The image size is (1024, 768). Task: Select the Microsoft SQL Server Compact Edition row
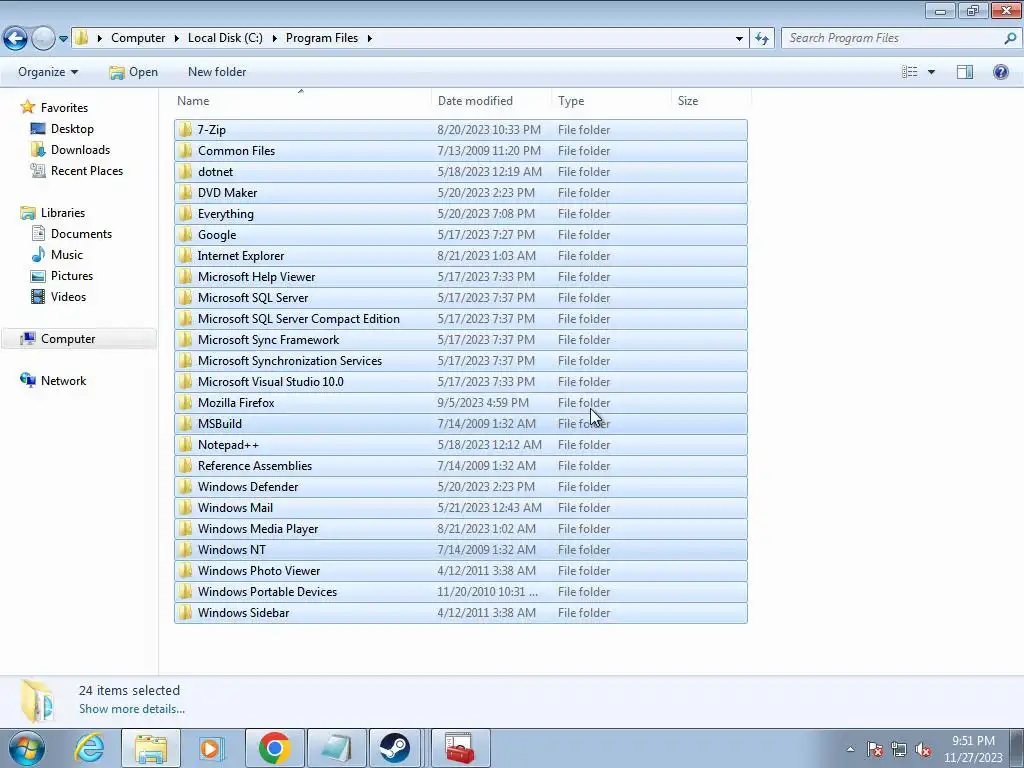point(460,319)
